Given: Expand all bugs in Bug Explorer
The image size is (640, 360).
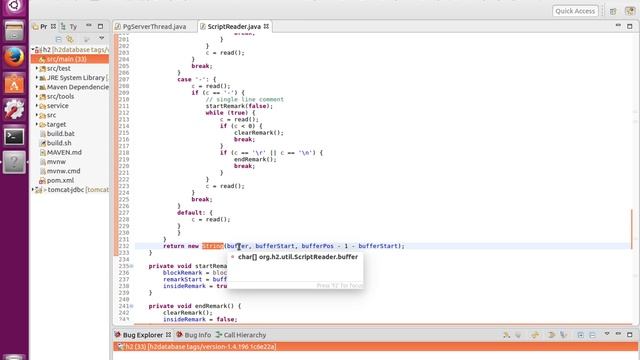Looking at the screenshot, I should (x=580, y=335).
